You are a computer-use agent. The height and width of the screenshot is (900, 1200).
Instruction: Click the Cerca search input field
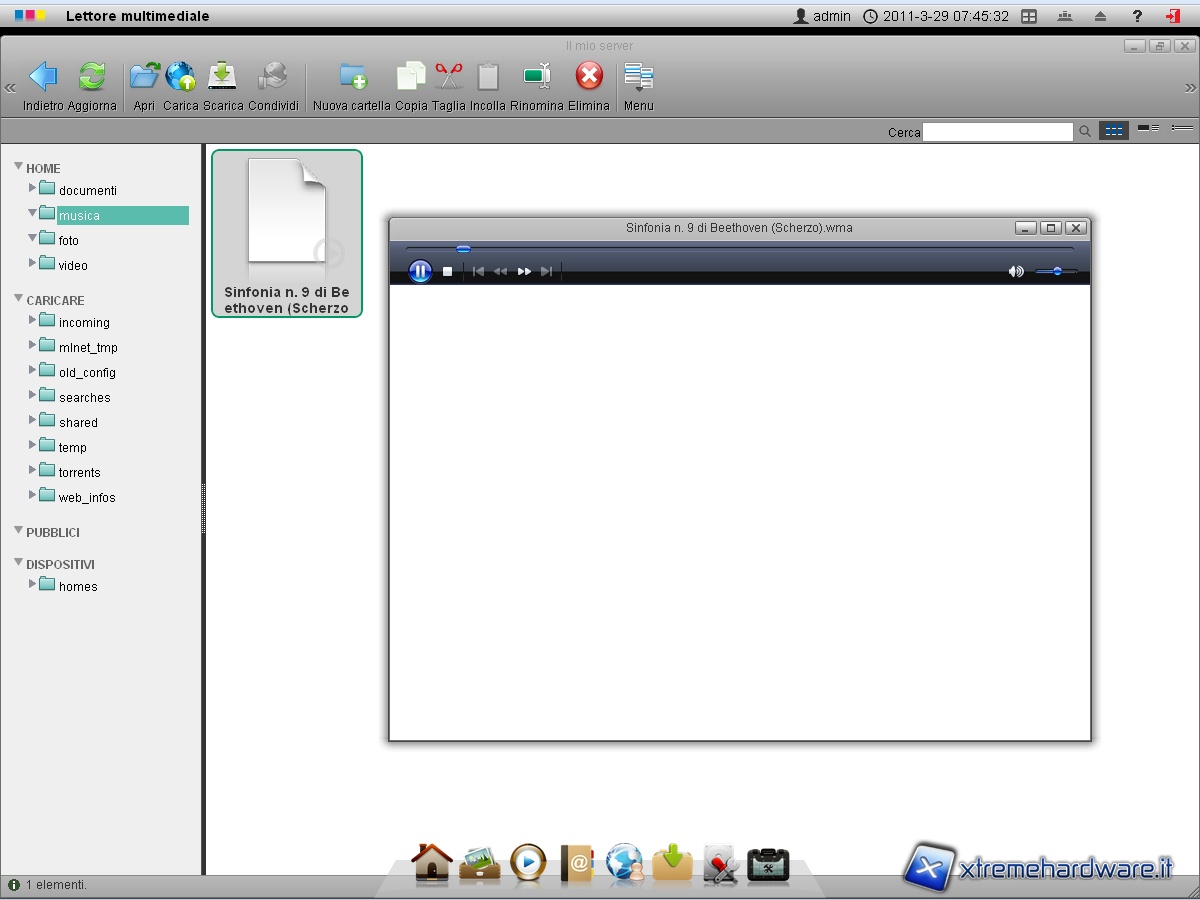click(997, 132)
